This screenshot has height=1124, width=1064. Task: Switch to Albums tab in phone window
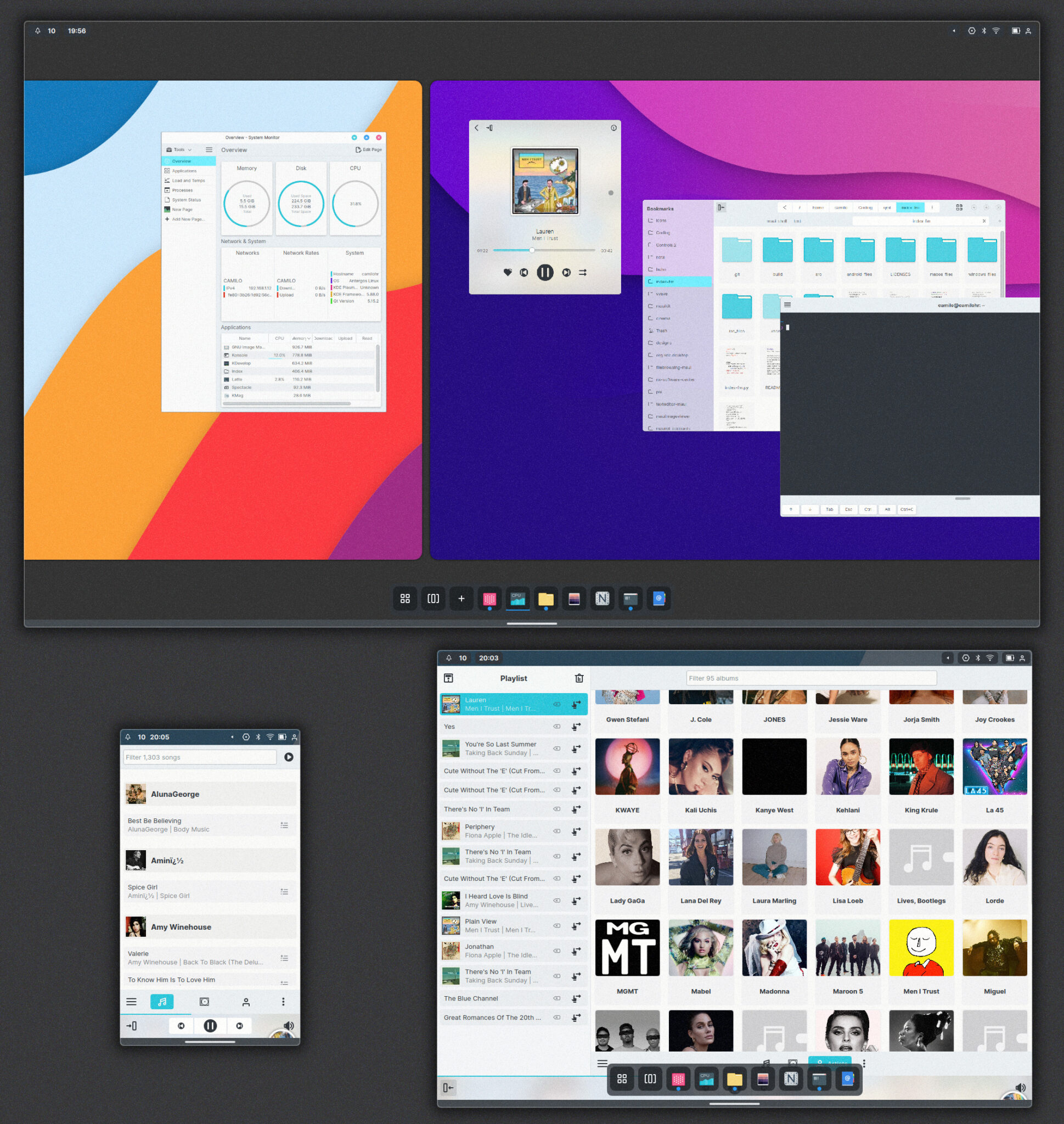[204, 1002]
